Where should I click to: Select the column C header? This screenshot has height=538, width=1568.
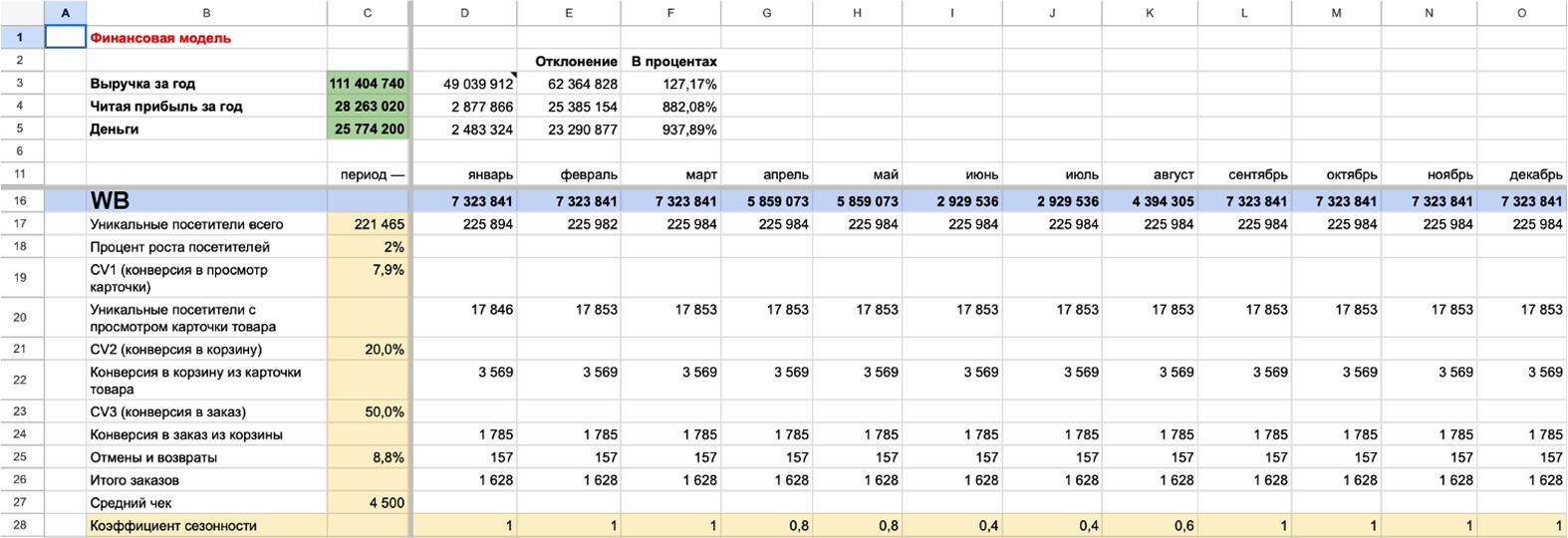(368, 13)
